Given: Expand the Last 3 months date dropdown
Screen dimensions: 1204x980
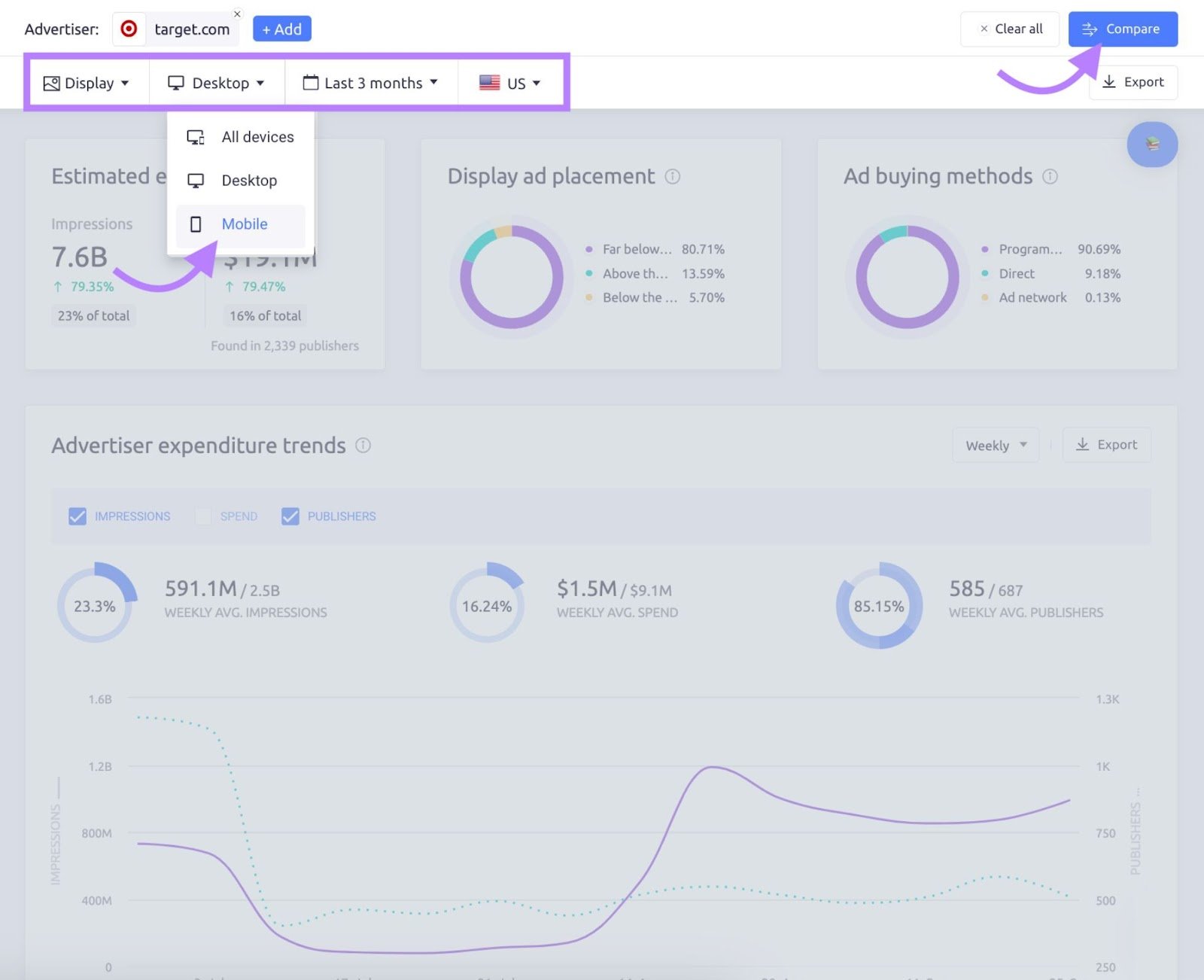Looking at the screenshot, I should point(371,83).
